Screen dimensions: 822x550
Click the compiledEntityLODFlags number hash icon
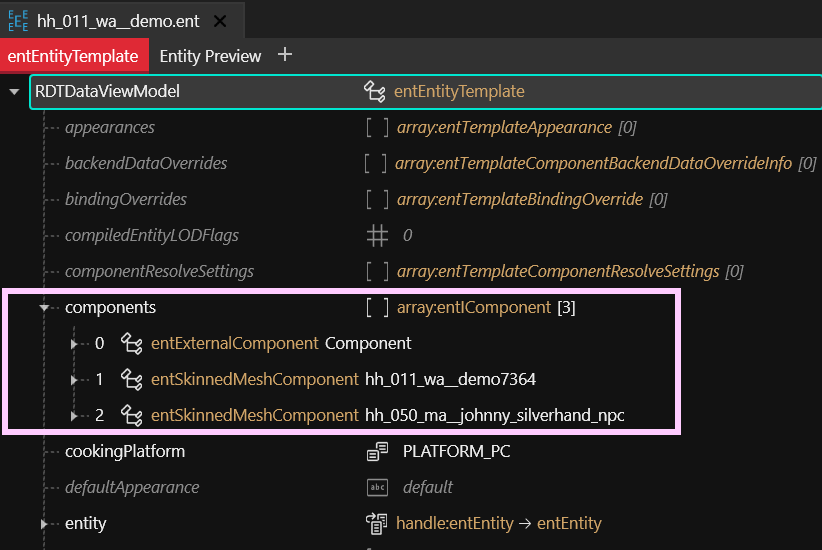[377, 236]
